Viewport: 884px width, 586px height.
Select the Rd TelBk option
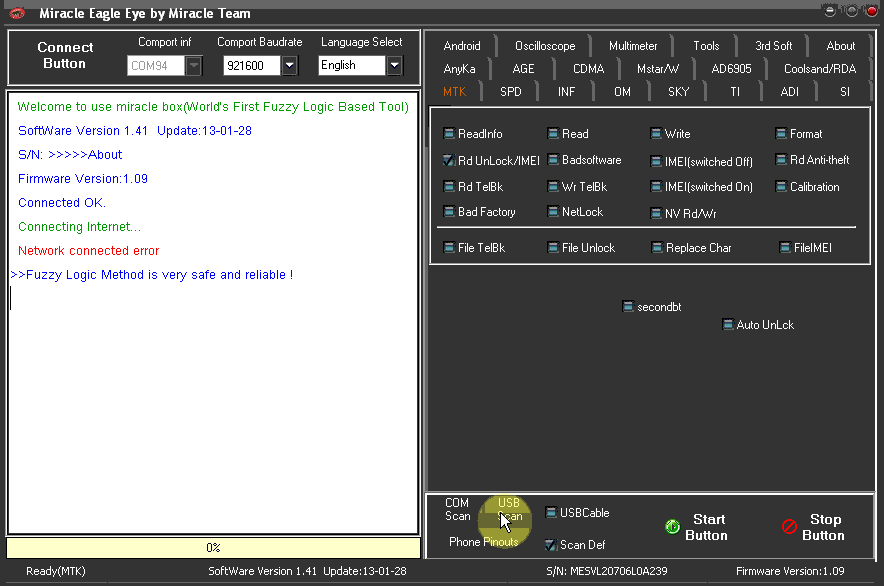(473, 187)
